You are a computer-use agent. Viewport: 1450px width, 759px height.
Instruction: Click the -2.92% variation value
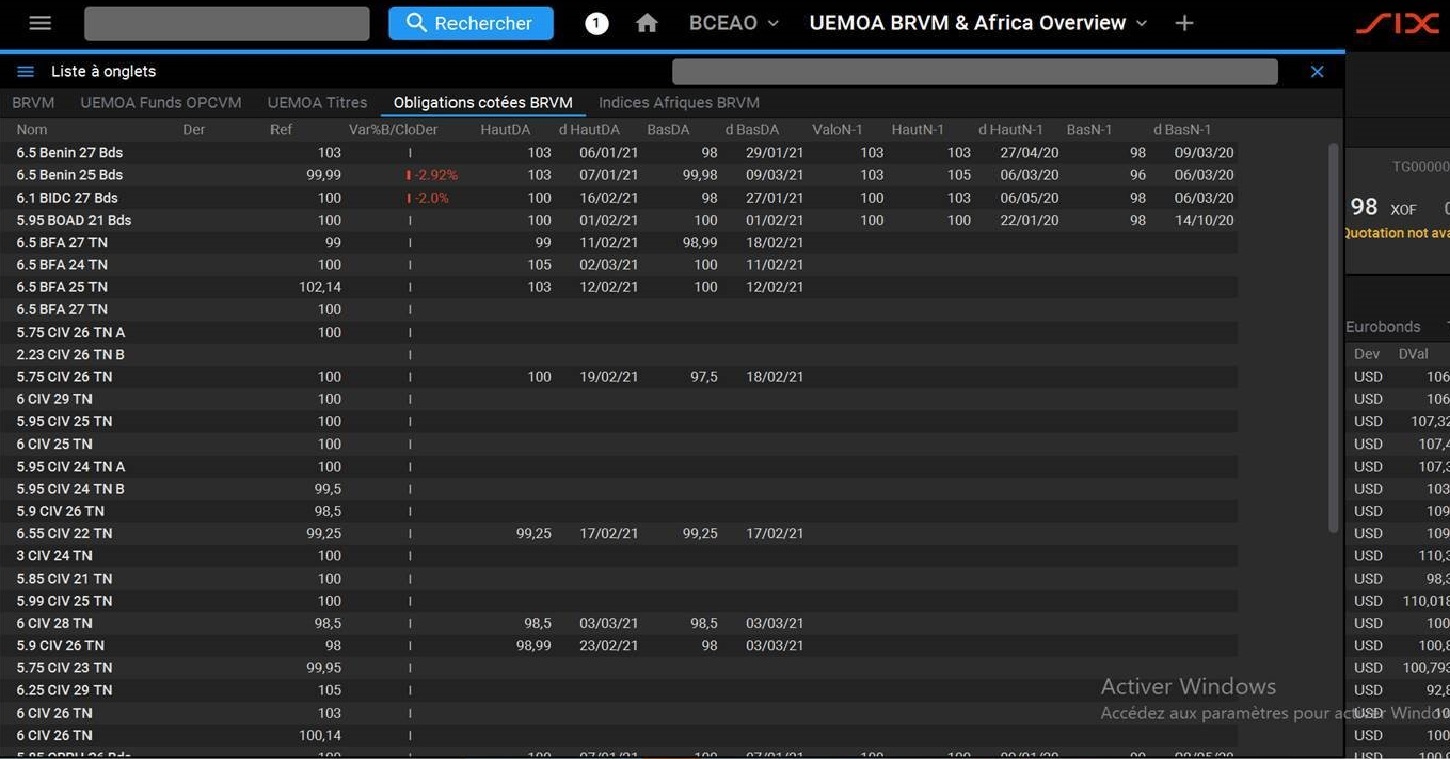[x=436, y=175]
